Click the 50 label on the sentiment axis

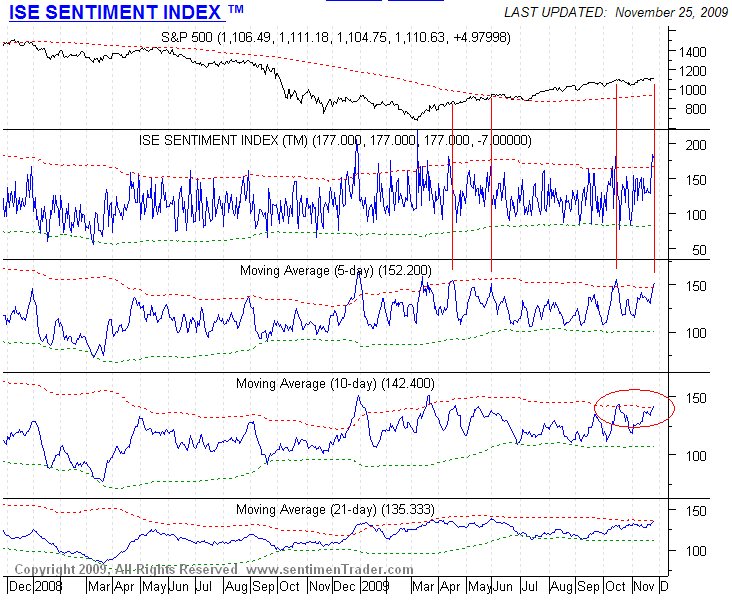tap(699, 250)
